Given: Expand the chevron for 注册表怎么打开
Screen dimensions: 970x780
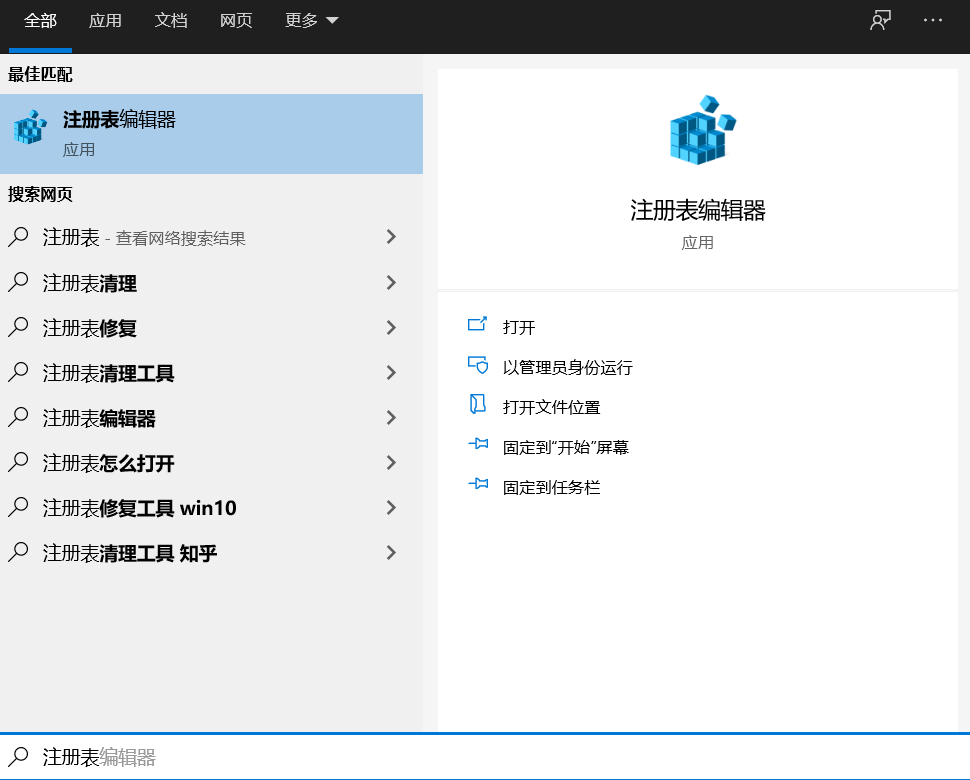Looking at the screenshot, I should pyautogui.click(x=391, y=463).
